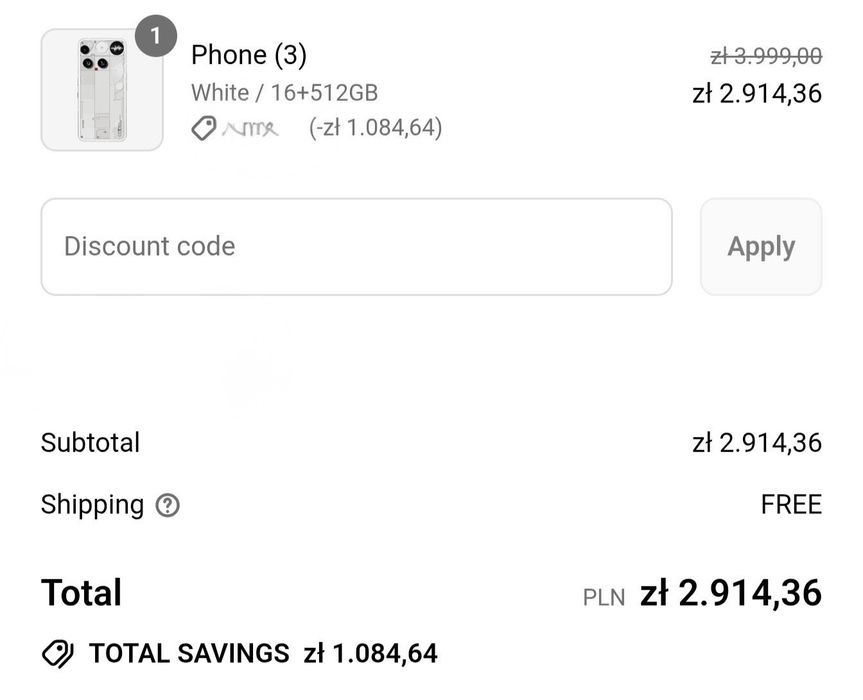Image resolution: width=863 pixels, height=700 pixels.
Task: Open the Phone (3) product thumbnail
Action: [101, 90]
